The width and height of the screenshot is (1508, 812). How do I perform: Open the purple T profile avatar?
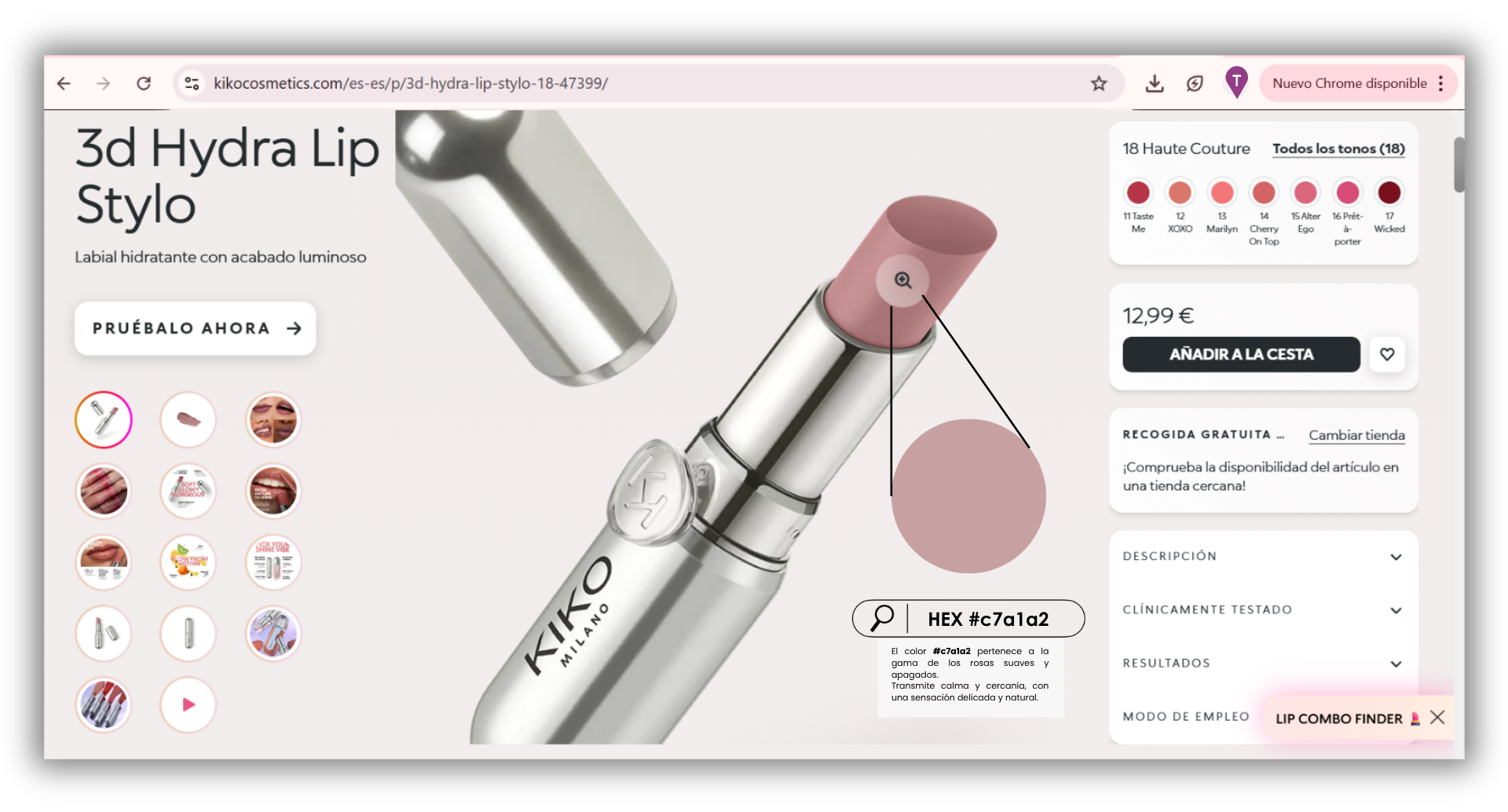(1236, 82)
